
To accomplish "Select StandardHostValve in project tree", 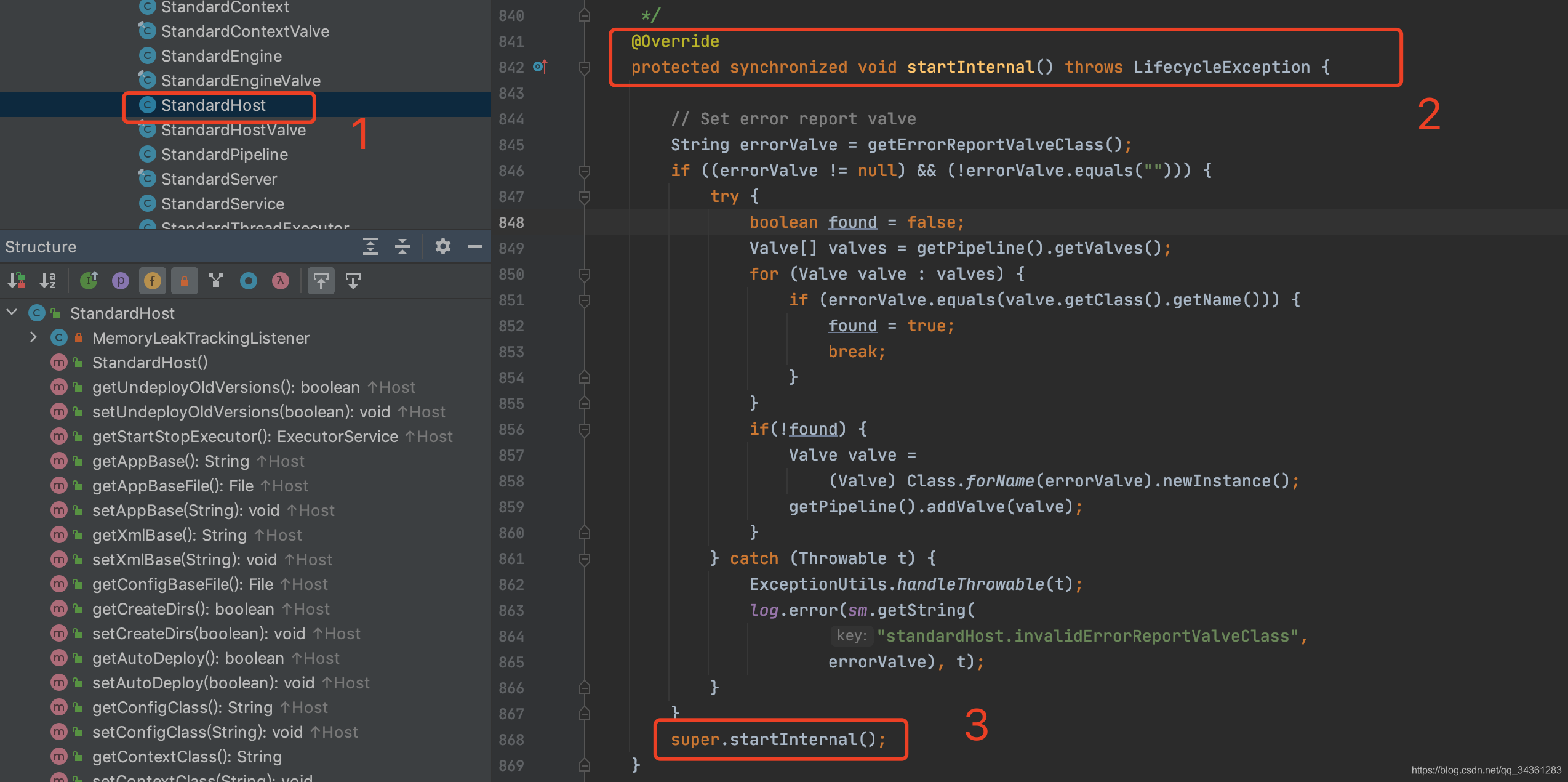I will coord(233,129).
